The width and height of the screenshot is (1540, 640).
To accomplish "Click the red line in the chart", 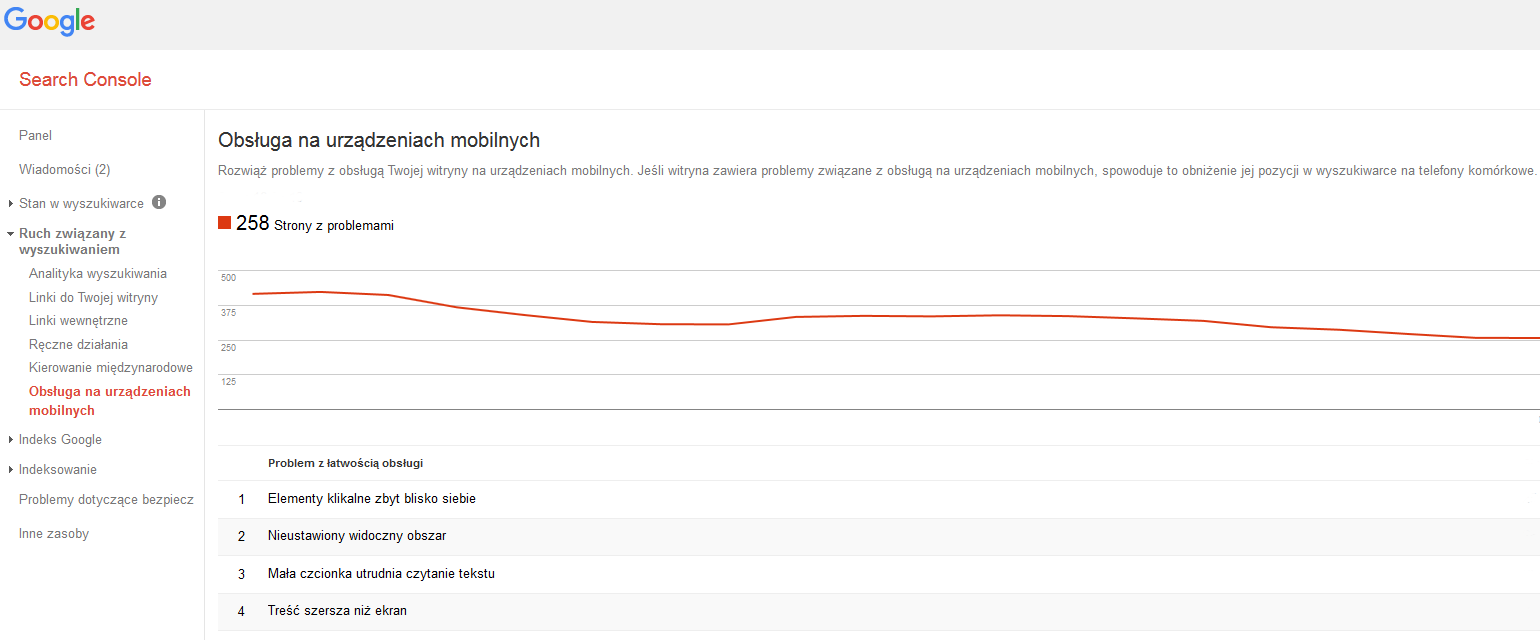I will [895, 316].
